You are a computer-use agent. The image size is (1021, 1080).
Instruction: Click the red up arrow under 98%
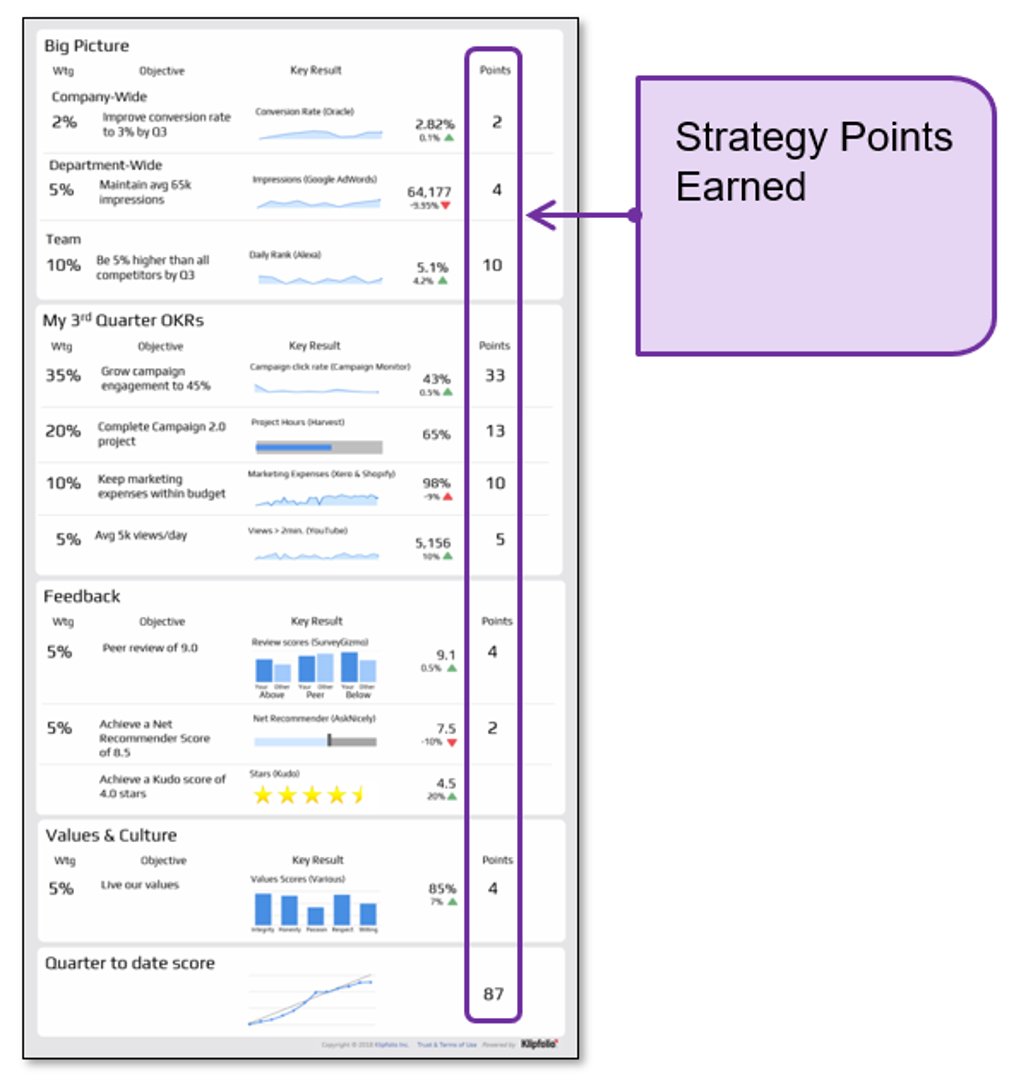(447, 496)
